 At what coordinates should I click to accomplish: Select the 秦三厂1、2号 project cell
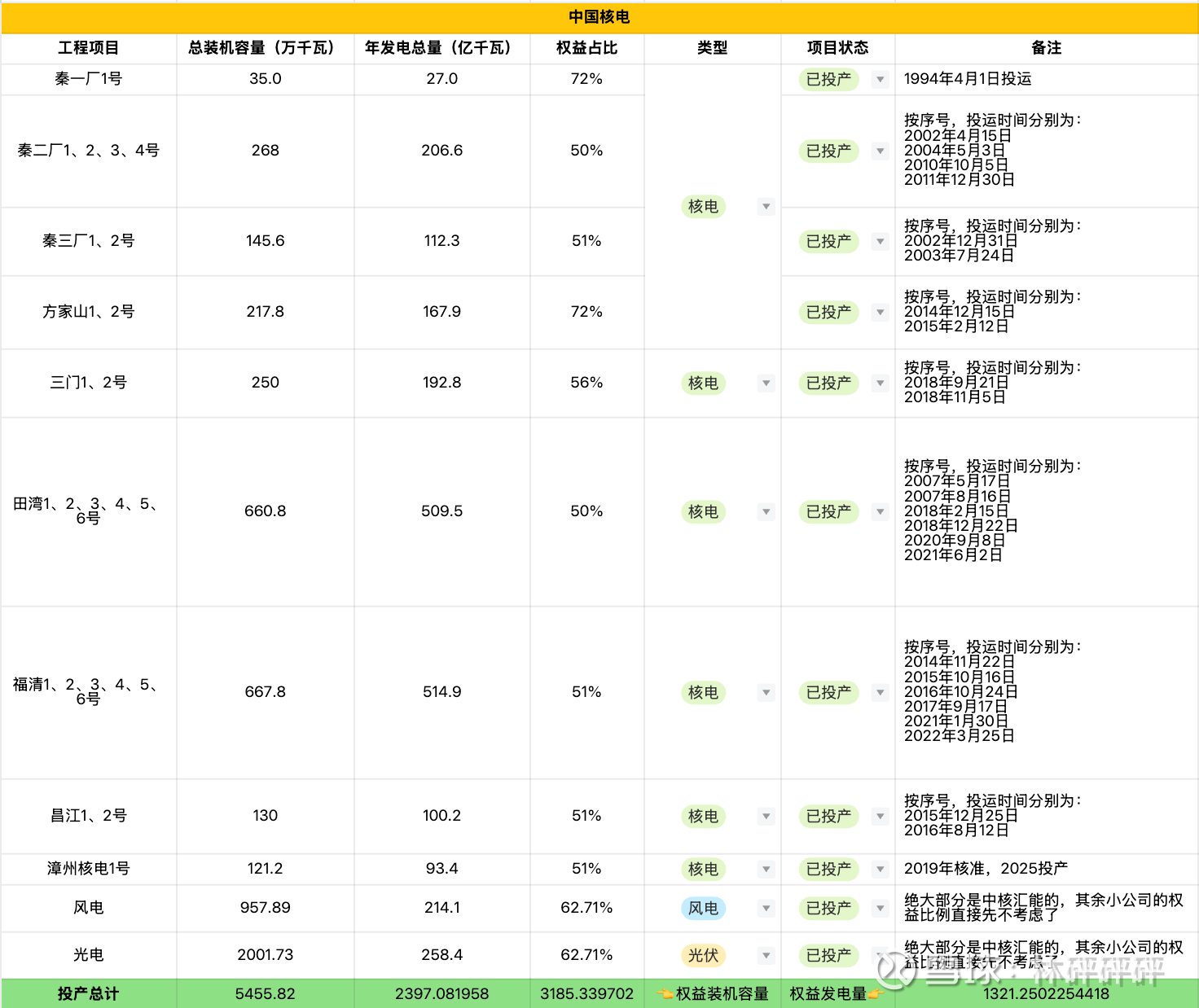click(89, 241)
